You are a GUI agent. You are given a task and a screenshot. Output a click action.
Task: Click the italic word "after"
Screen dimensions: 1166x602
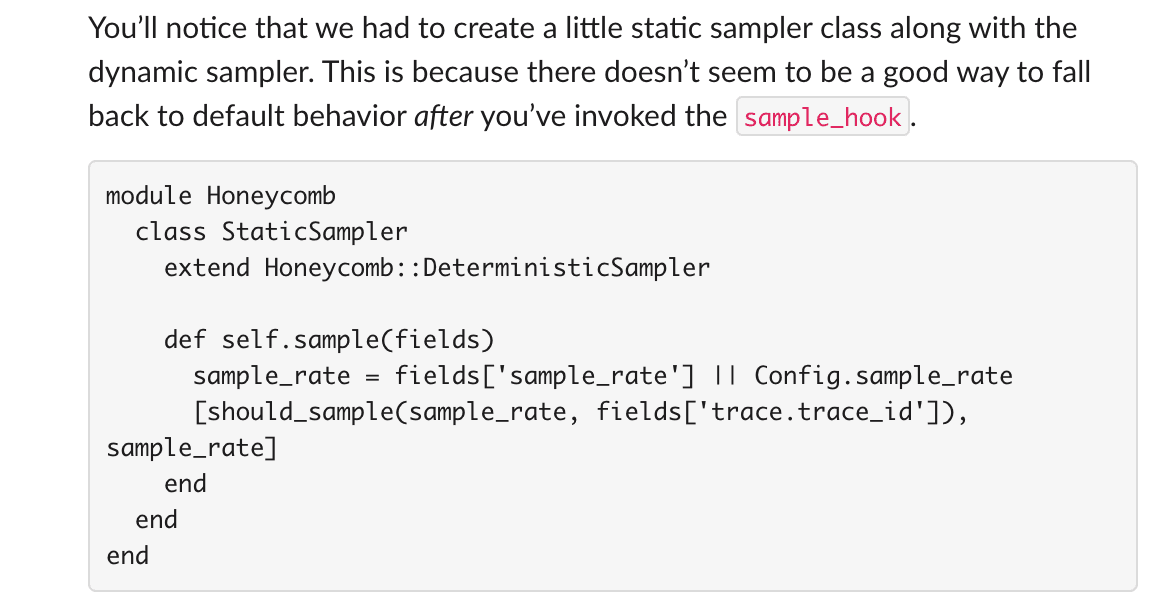tap(443, 117)
